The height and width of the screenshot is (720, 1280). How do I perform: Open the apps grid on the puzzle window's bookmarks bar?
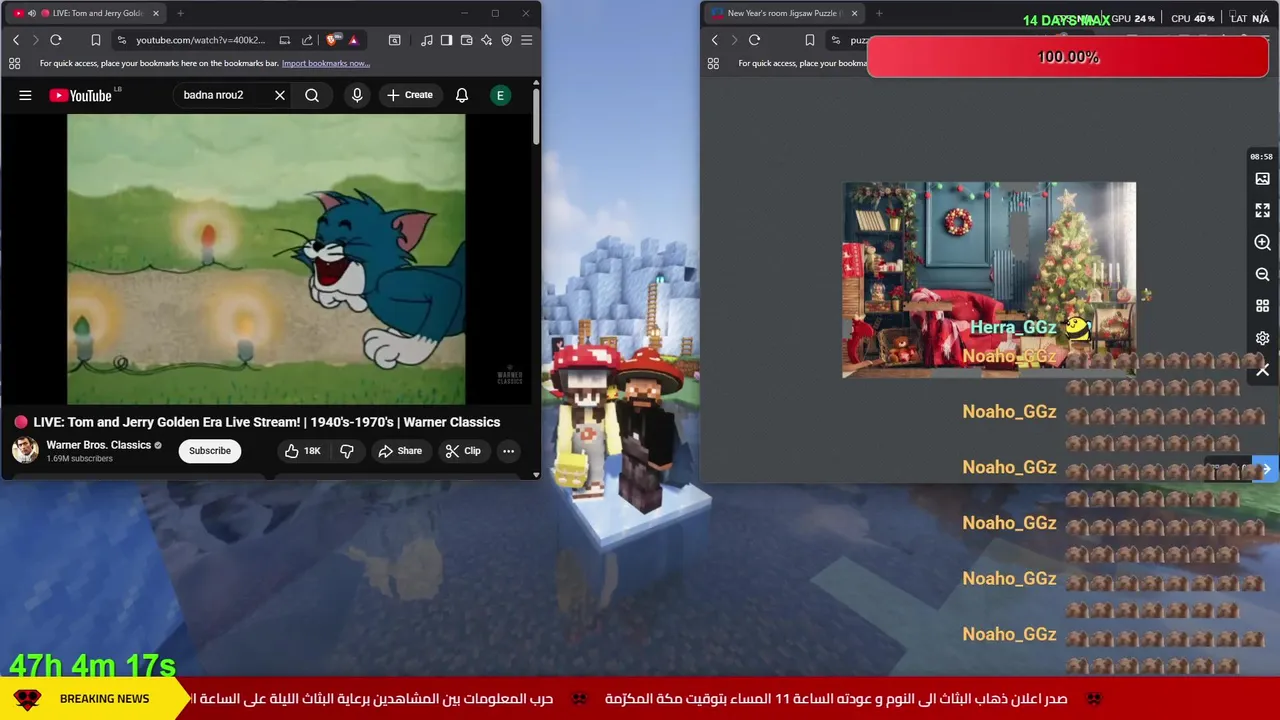click(x=713, y=63)
